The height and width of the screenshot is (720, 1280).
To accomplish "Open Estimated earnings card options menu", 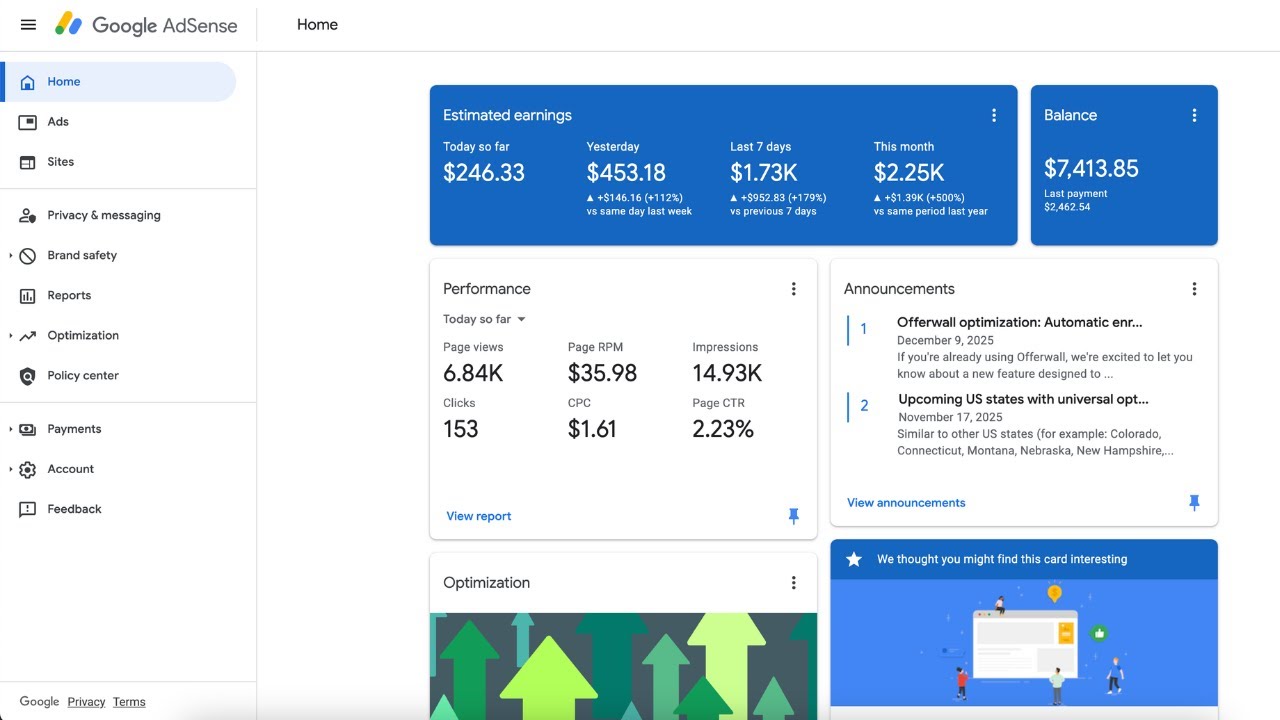I will 994,115.
